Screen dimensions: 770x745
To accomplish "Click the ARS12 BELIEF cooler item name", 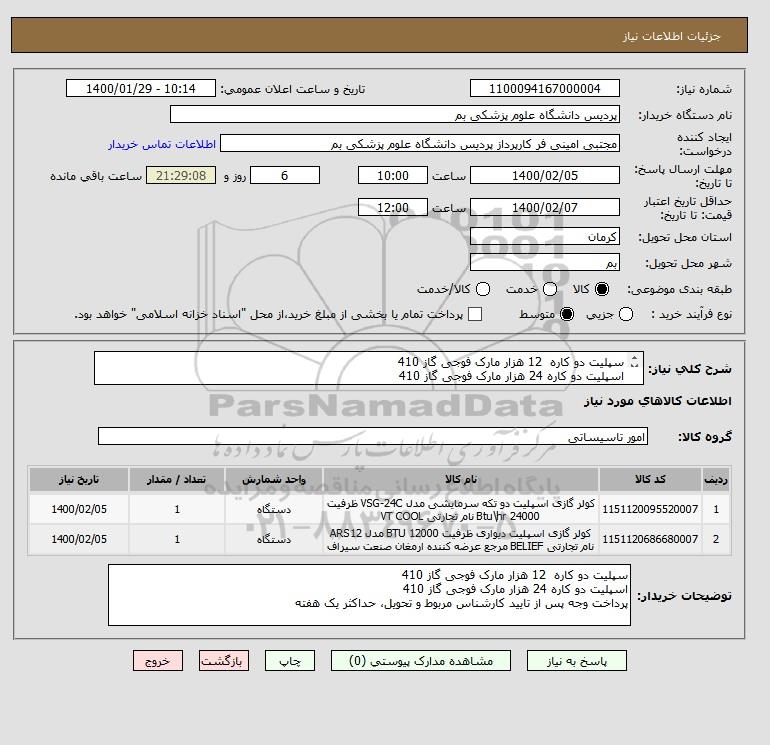I will tap(461, 540).
